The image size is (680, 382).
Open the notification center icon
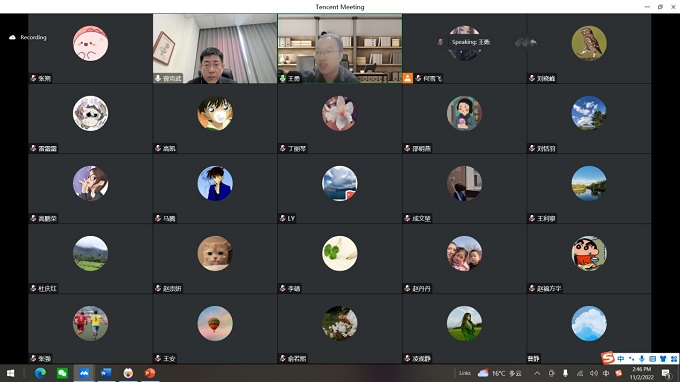coord(666,373)
